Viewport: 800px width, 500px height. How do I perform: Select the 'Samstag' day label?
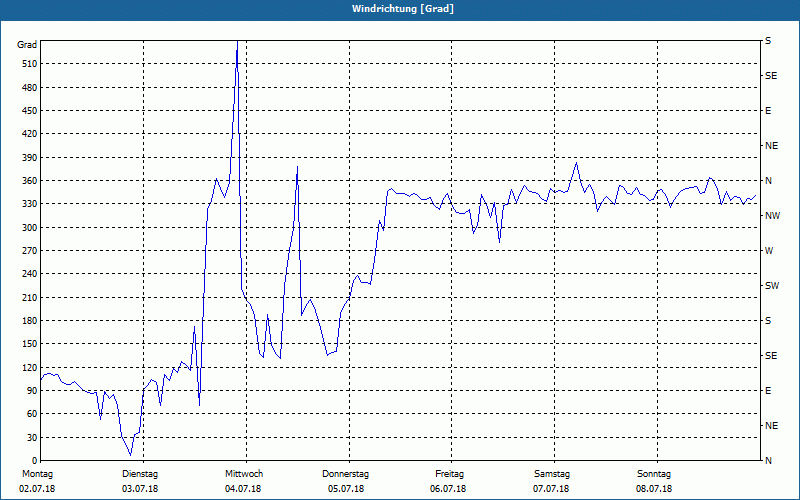(552, 474)
